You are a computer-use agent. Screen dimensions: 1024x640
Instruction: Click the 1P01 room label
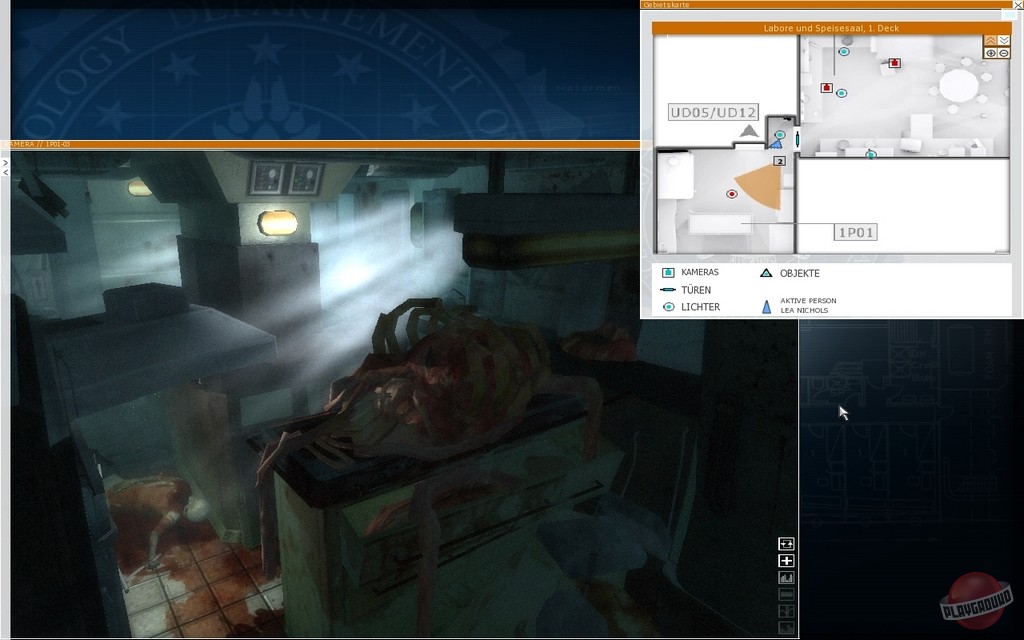pyautogui.click(x=856, y=232)
